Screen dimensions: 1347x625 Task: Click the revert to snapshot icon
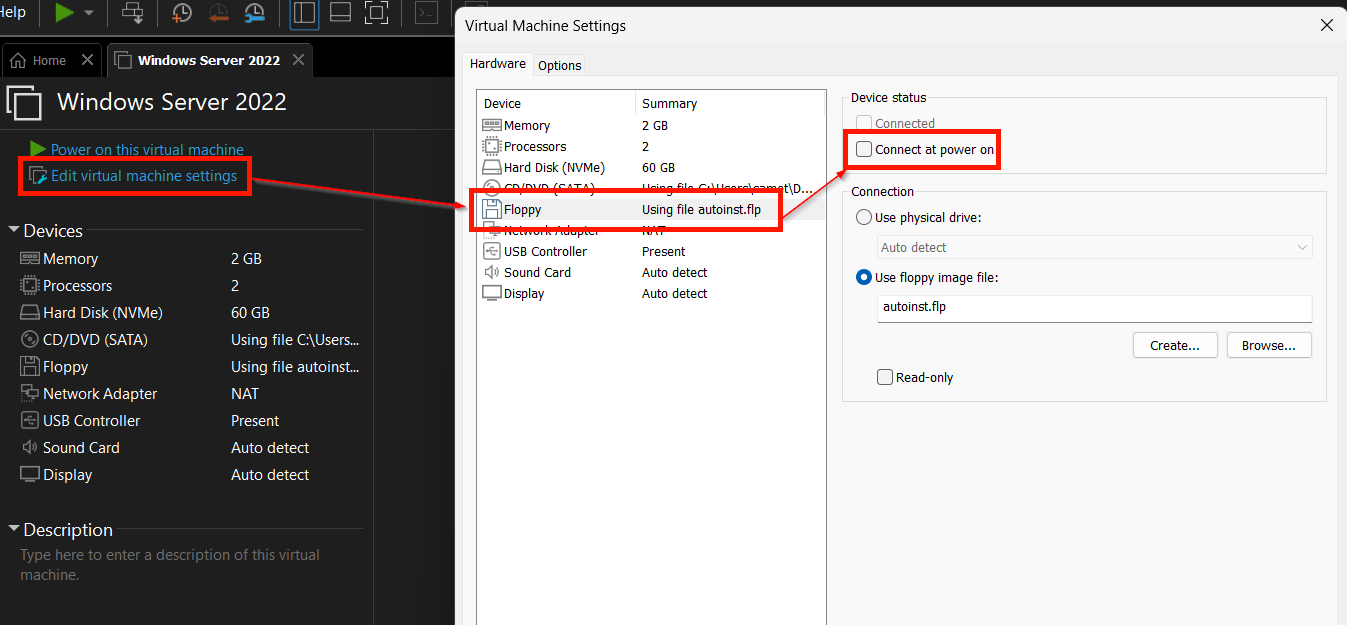tap(219, 12)
